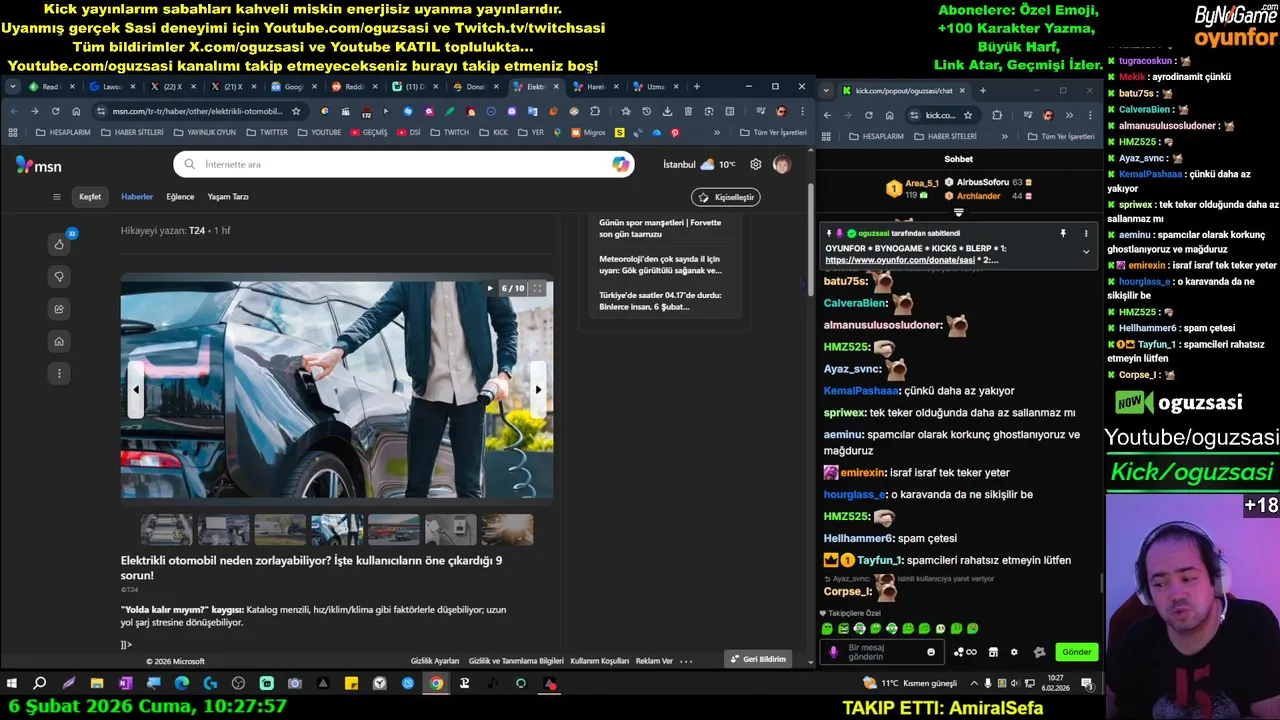
Task: Show hidden bookmarks chevron in Kick window
Action: [1005, 136]
